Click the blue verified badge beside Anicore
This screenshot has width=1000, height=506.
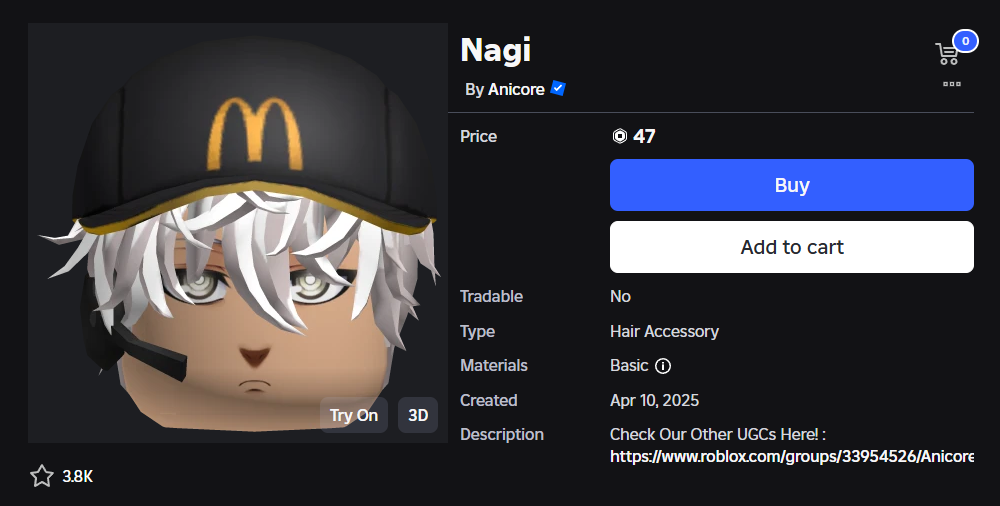click(558, 88)
